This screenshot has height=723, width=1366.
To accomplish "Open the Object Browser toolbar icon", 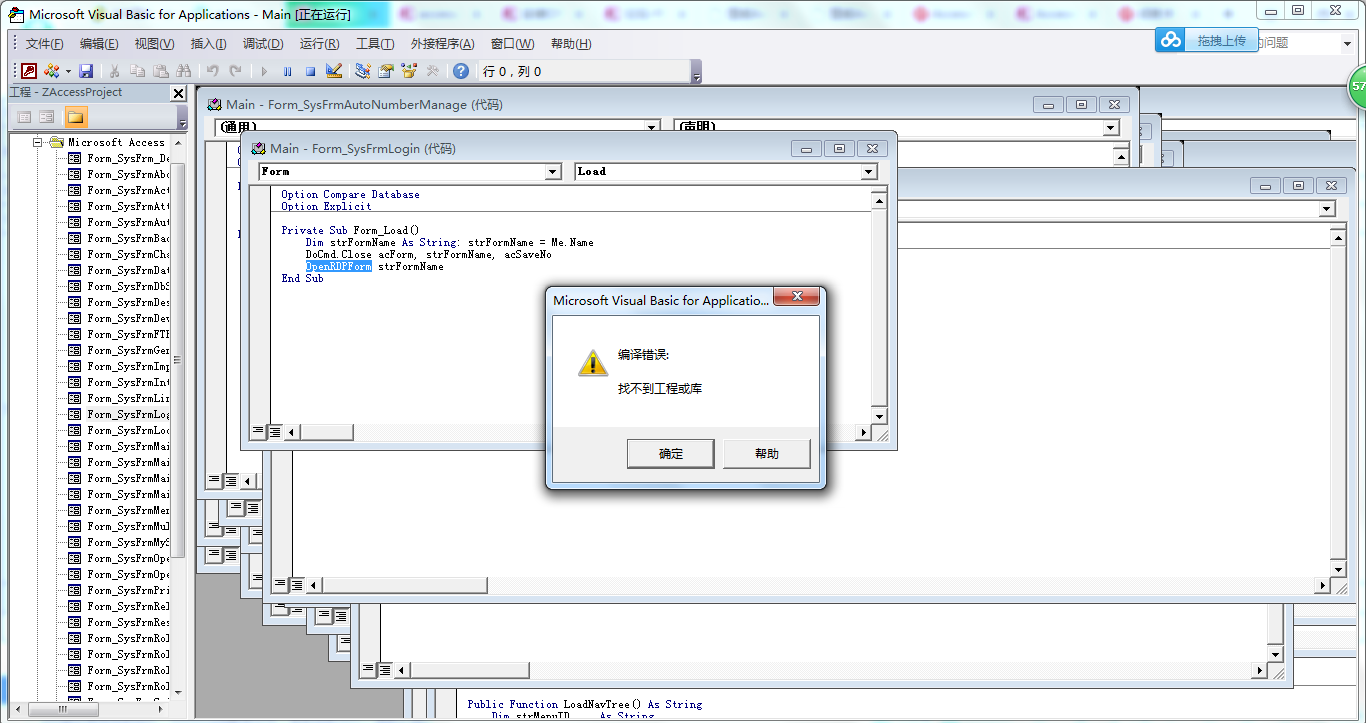I will pos(409,71).
